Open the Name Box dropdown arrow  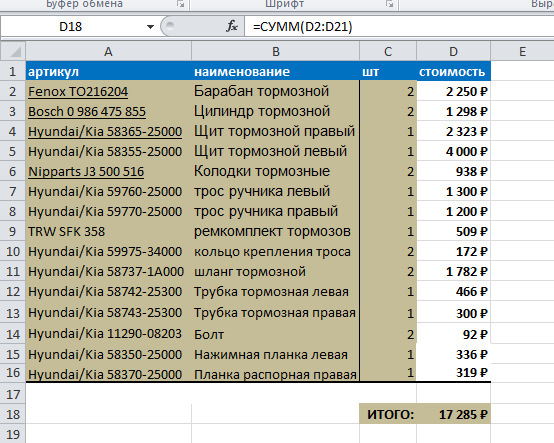150,27
